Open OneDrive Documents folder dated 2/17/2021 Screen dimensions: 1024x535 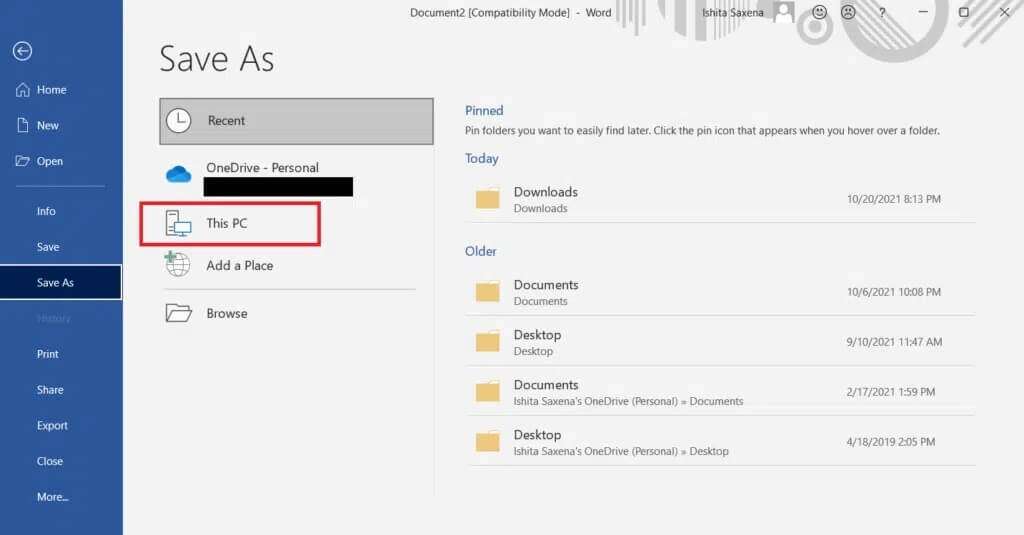(x=720, y=392)
